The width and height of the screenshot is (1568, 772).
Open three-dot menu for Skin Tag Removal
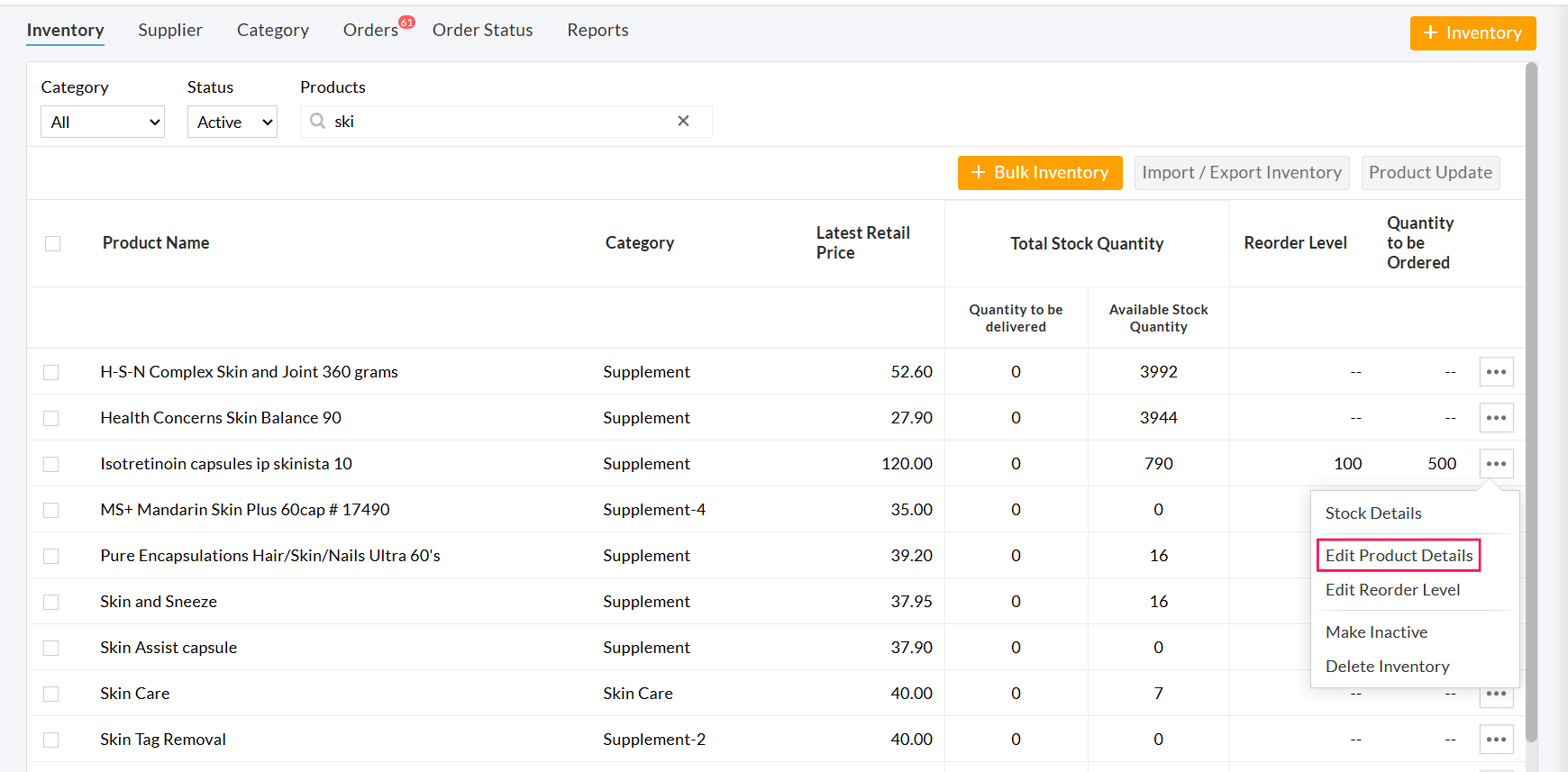(x=1496, y=740)
